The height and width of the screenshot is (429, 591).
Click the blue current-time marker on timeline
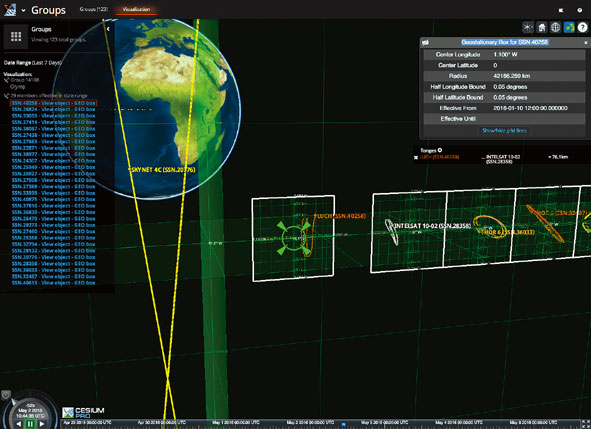click(343, 425)
